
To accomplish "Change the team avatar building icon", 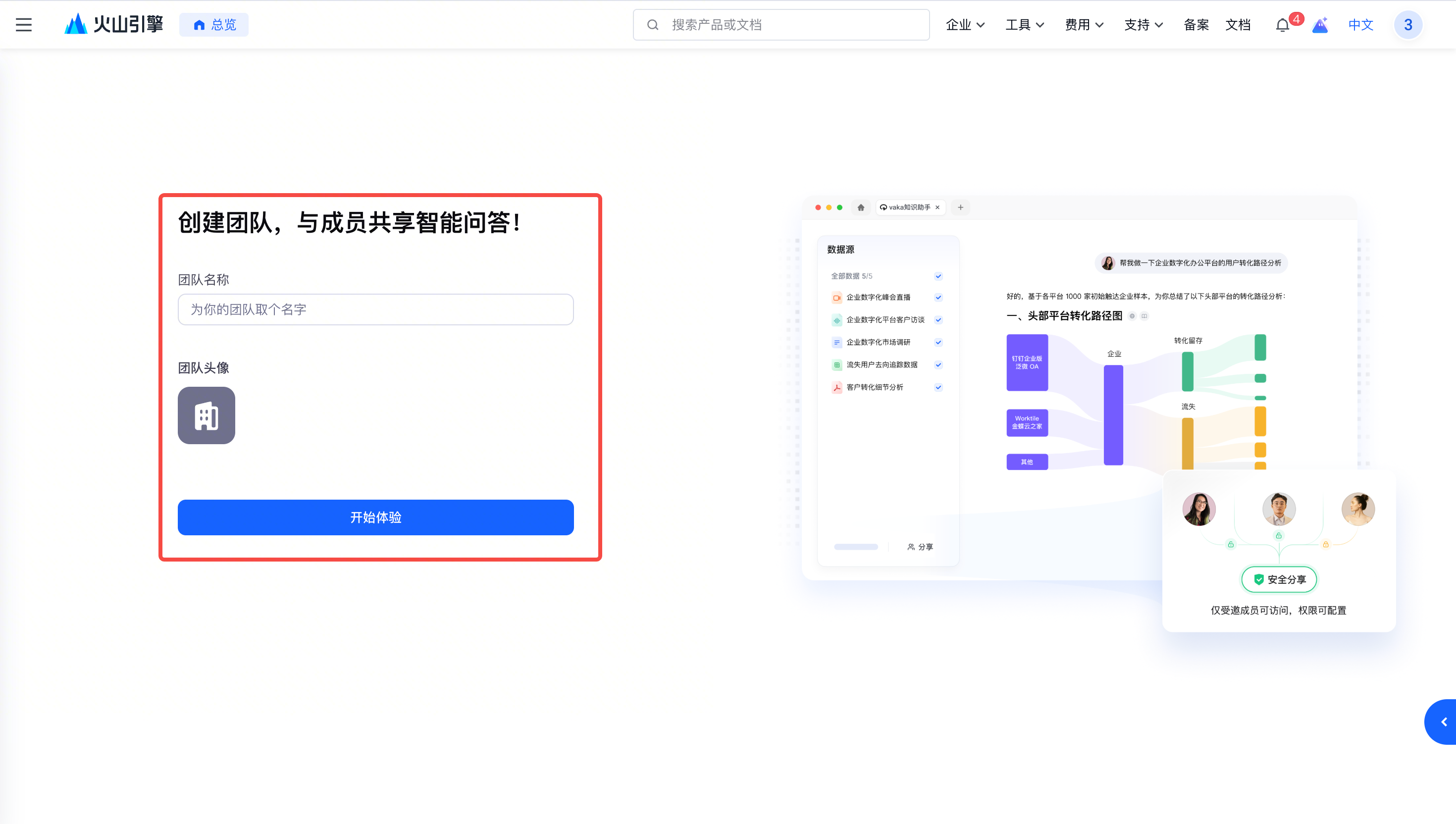I will [207, 415].
